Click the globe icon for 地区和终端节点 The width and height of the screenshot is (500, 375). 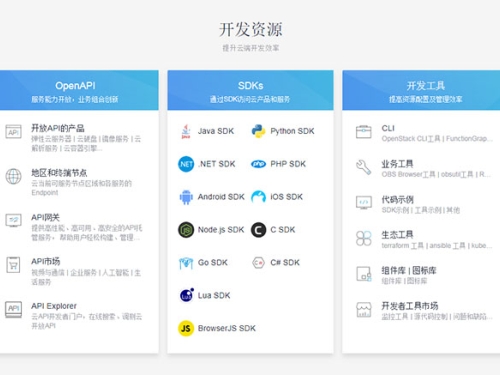[13, 176]
